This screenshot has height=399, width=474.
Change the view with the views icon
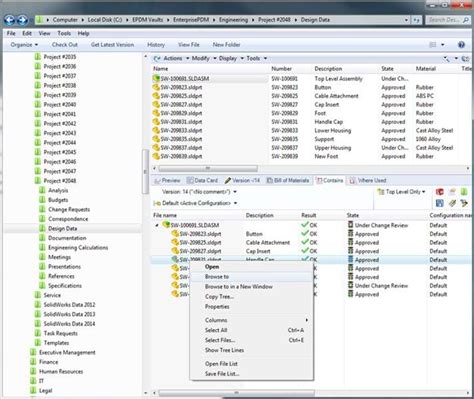pos(433,45)
